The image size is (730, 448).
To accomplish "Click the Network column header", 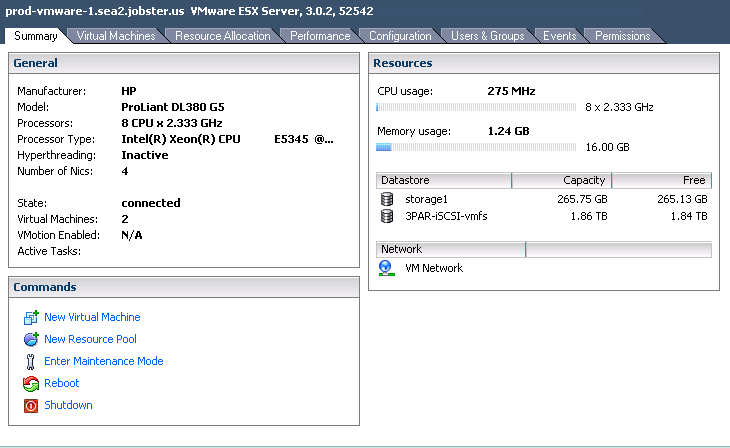I will [x=451, y=249].
